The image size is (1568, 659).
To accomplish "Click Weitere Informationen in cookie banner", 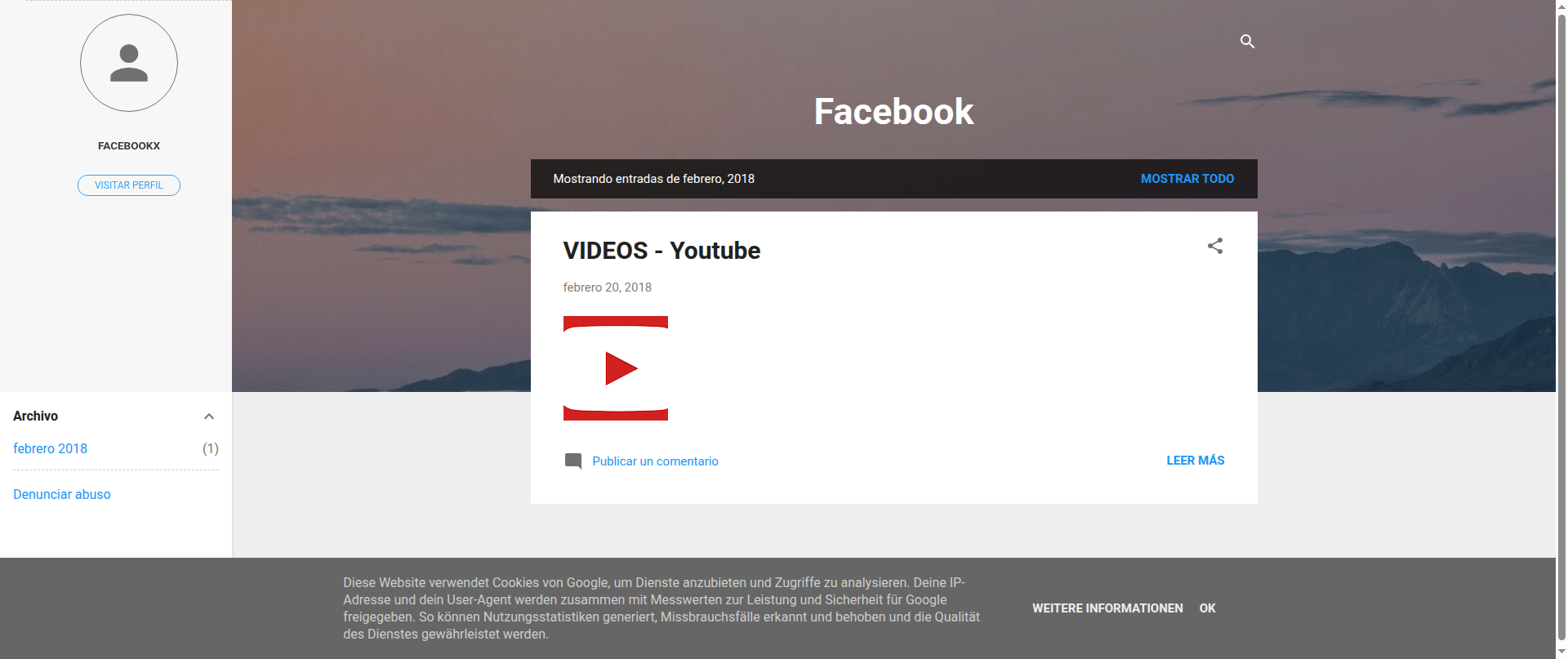I will click(1107, 608).
